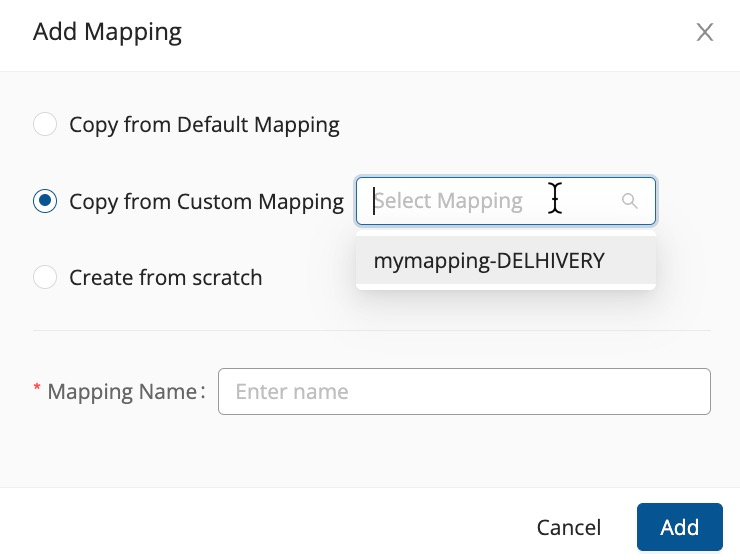
Task: Click the horizontal divider above Mapping Name
Action: (372, 330)
